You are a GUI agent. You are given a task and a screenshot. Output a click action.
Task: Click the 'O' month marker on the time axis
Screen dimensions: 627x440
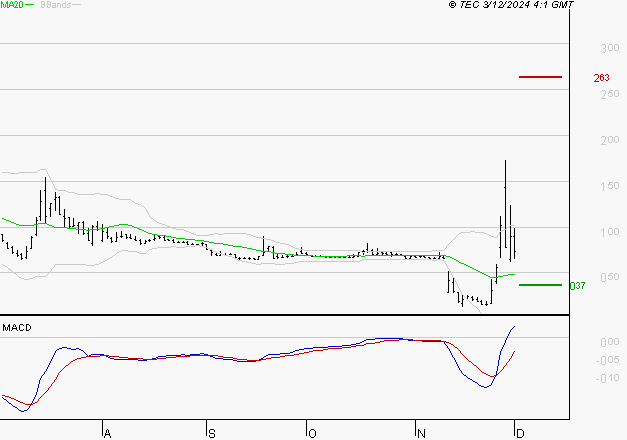click(312, 433)
